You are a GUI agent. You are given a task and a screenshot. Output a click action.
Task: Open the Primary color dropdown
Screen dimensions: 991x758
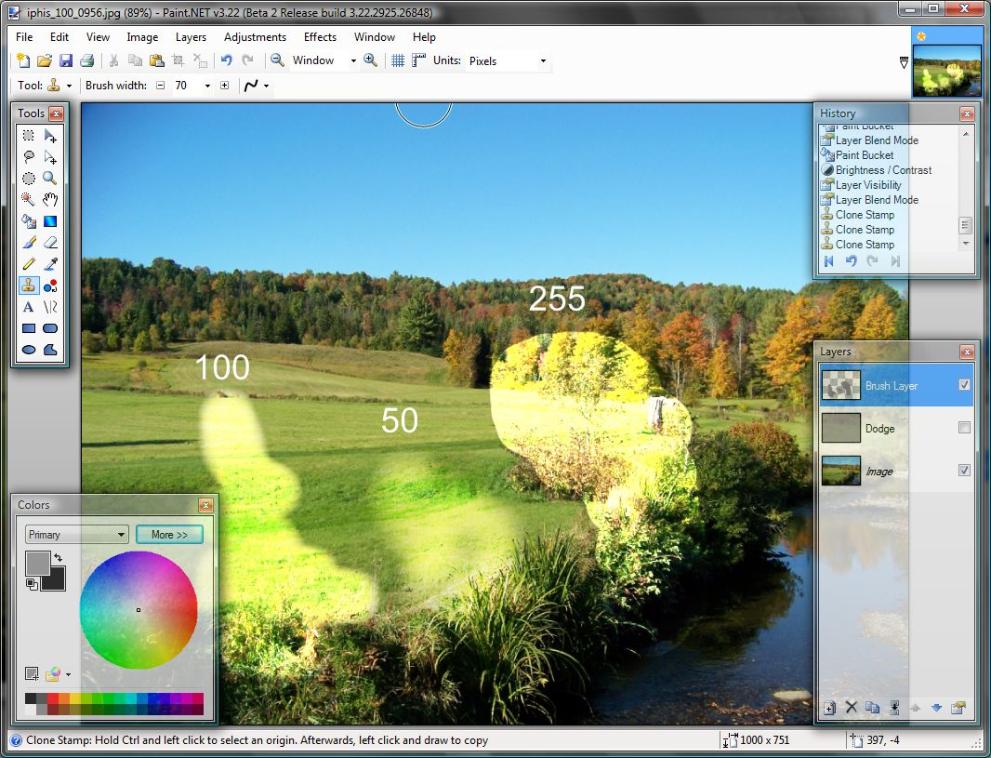click(x=77, y=535)
